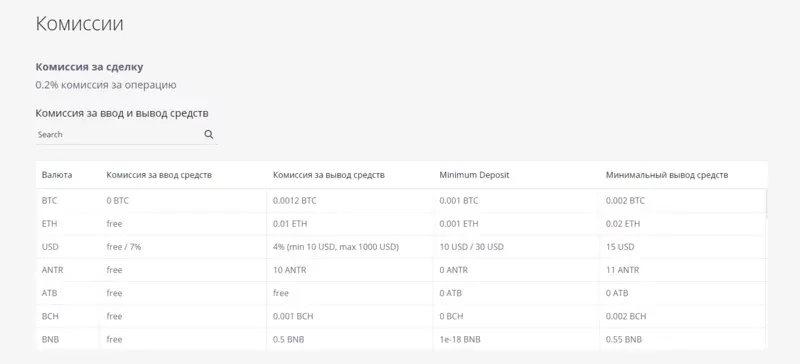
Task: Click the table's vertical scrollbar
Action: point(766,203)
